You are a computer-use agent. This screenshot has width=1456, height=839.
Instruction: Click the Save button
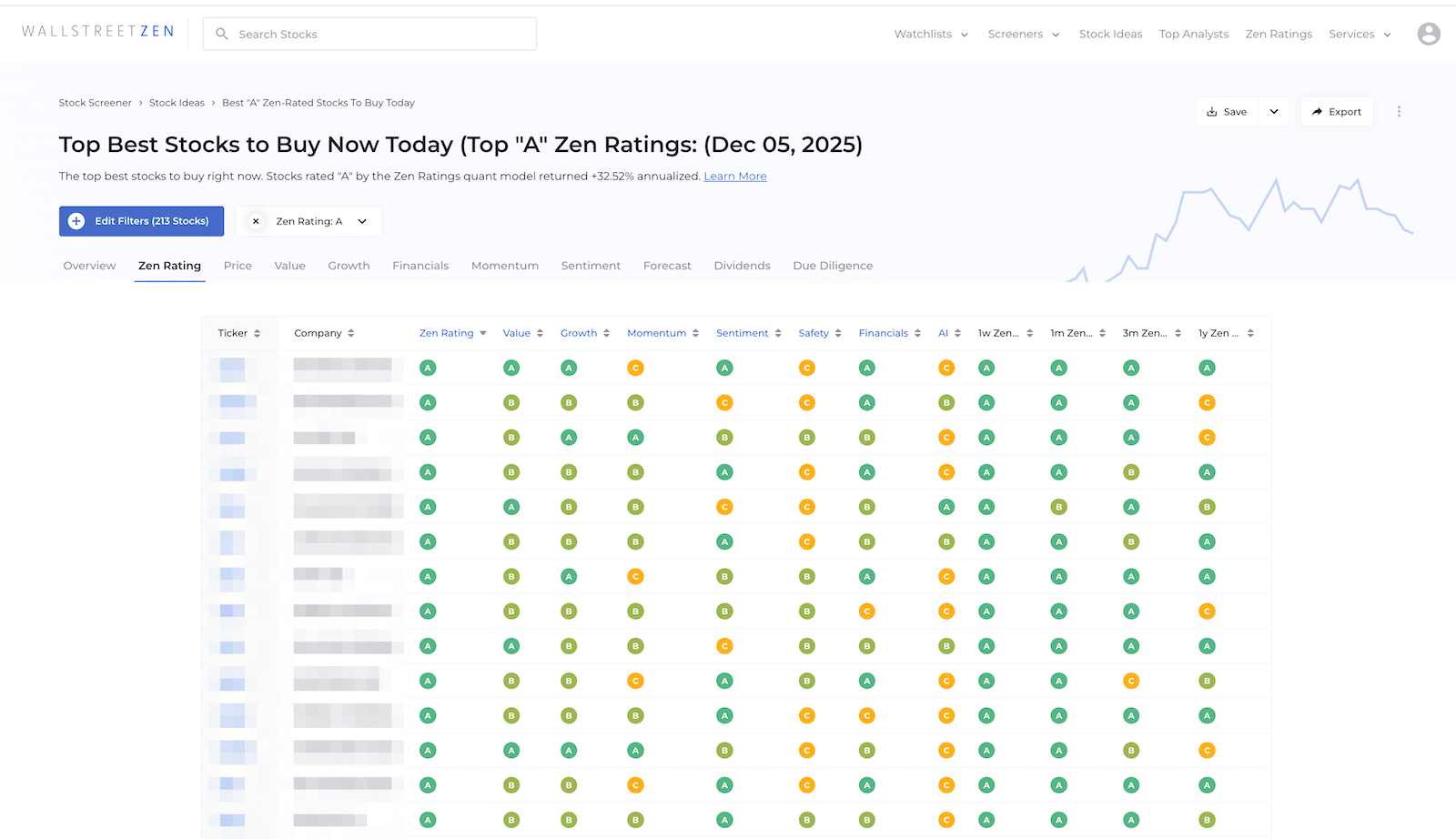(x=1227, y=112)
